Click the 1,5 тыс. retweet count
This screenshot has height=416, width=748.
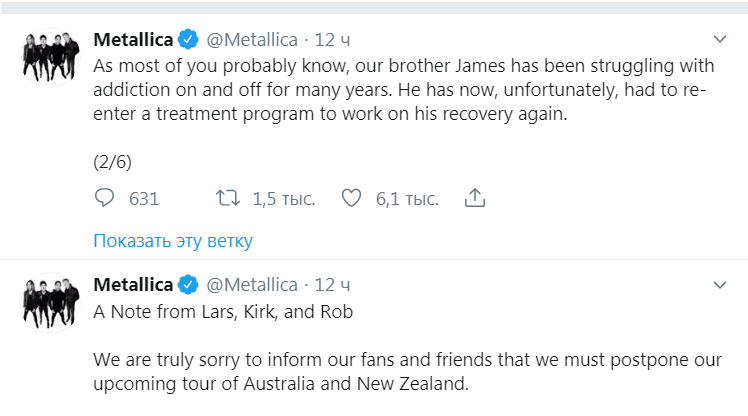[283, 199]
